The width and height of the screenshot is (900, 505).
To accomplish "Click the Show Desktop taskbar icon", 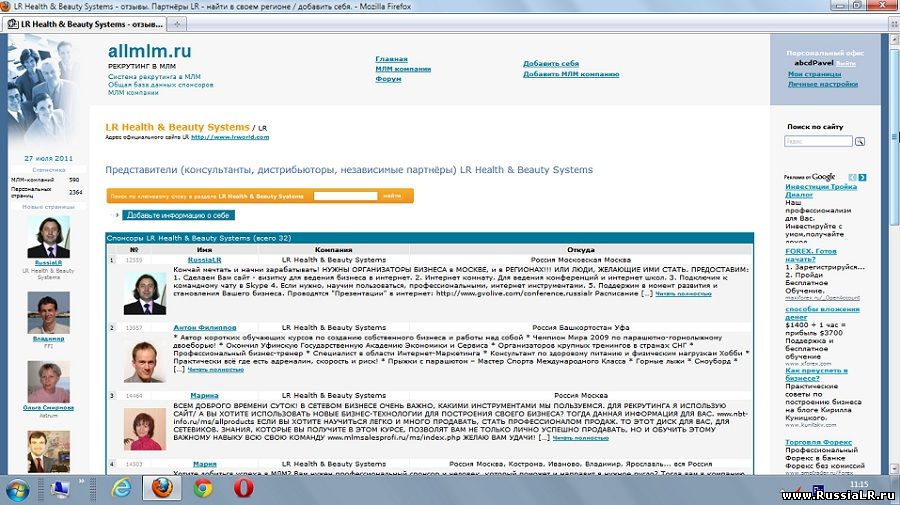I will (x=60, y=489).
